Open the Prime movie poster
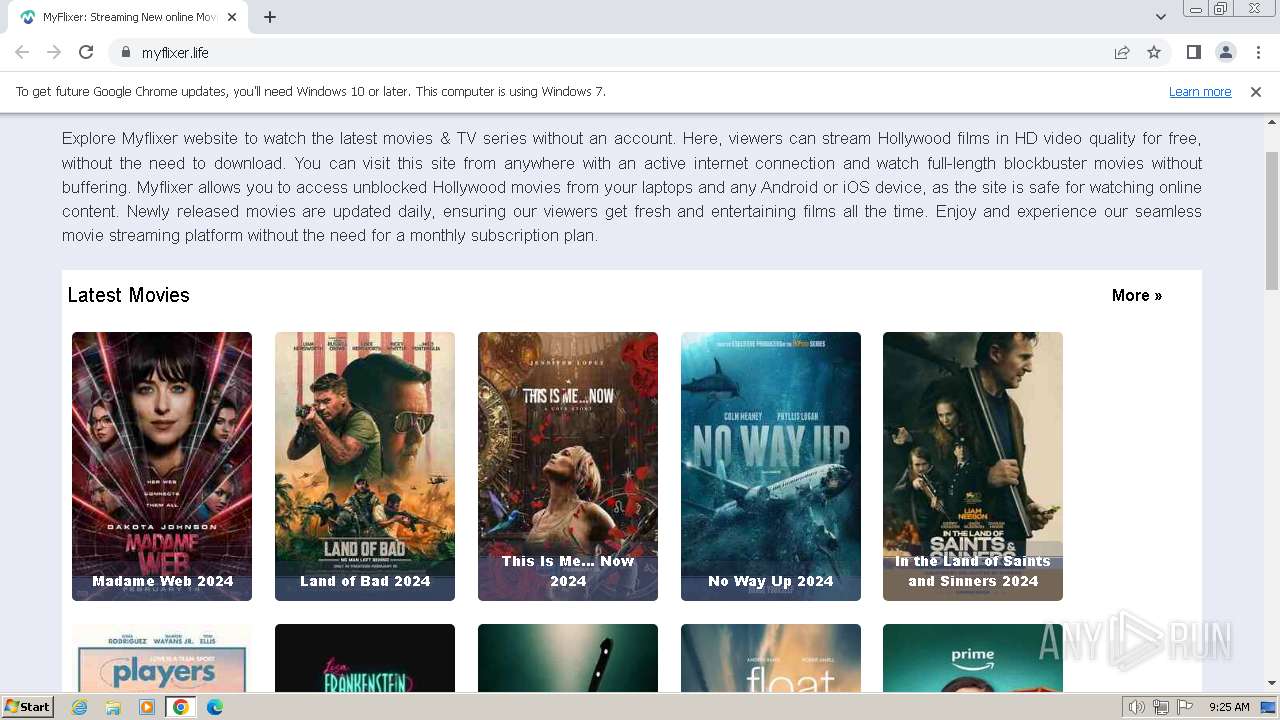Screen dimensions: 1280x720 click(973, 658)
